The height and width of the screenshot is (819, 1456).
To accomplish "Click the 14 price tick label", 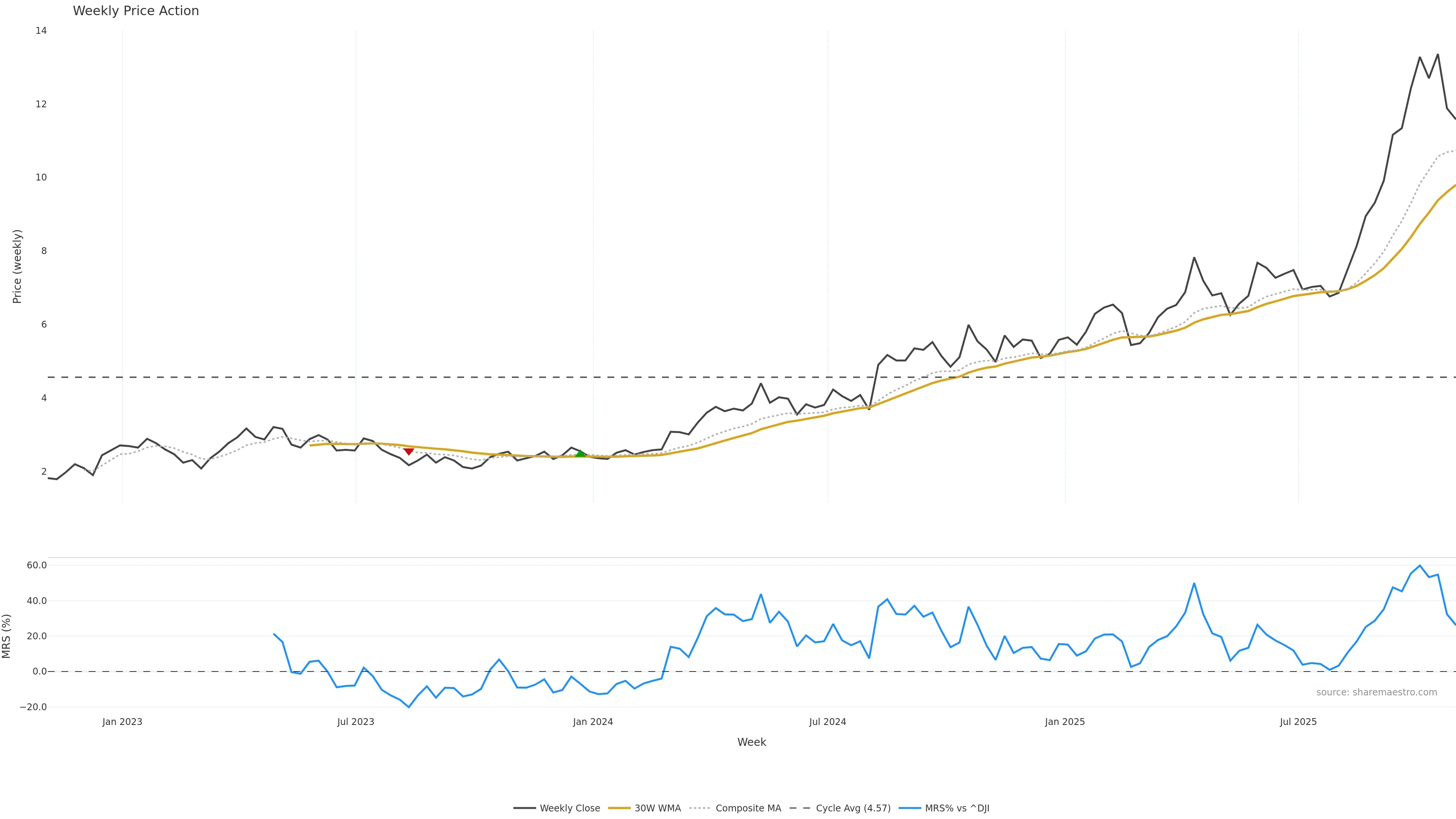I will click(x=41, y=30).
